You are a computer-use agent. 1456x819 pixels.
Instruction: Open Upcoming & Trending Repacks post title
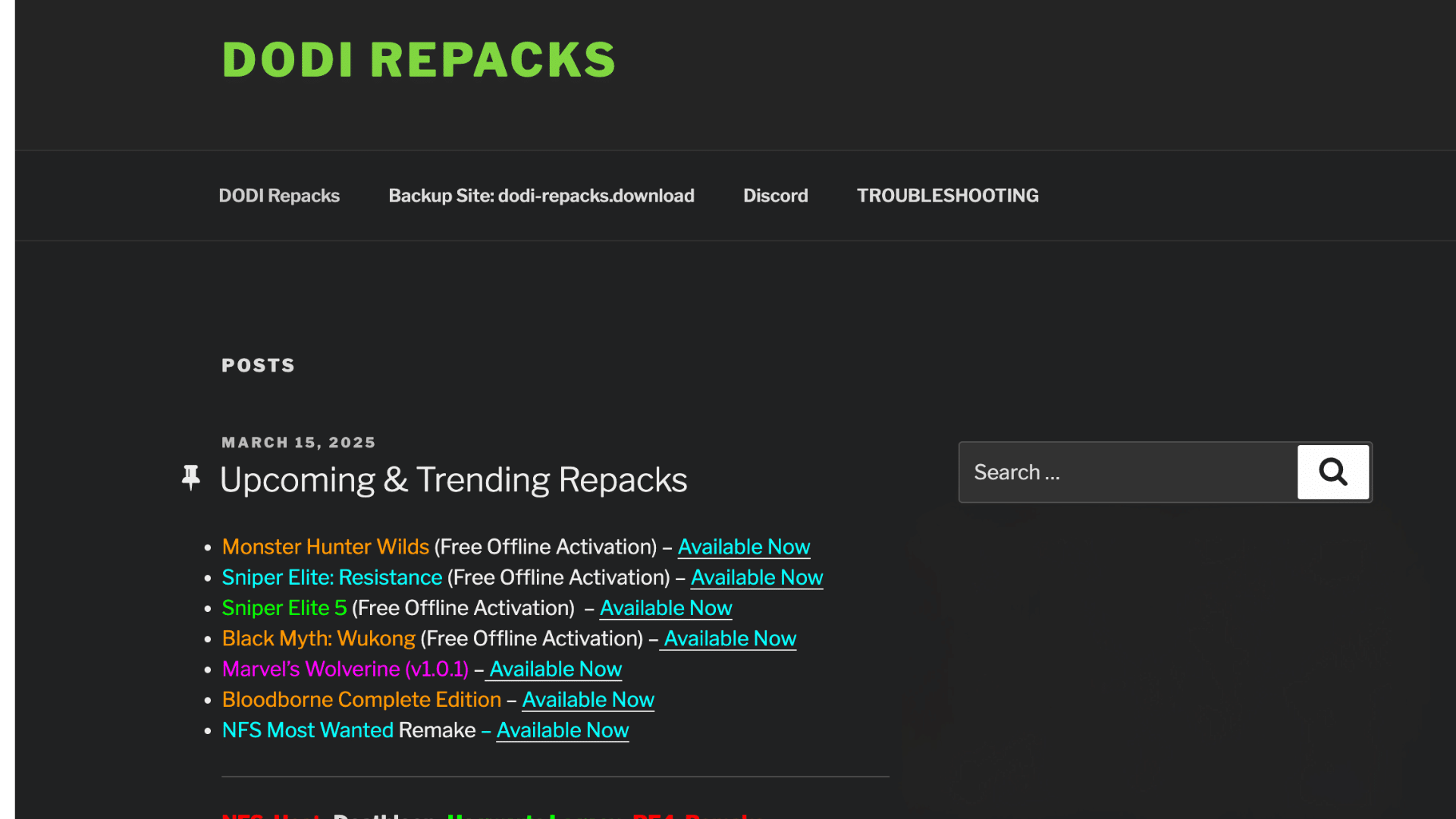pos(453,480)
